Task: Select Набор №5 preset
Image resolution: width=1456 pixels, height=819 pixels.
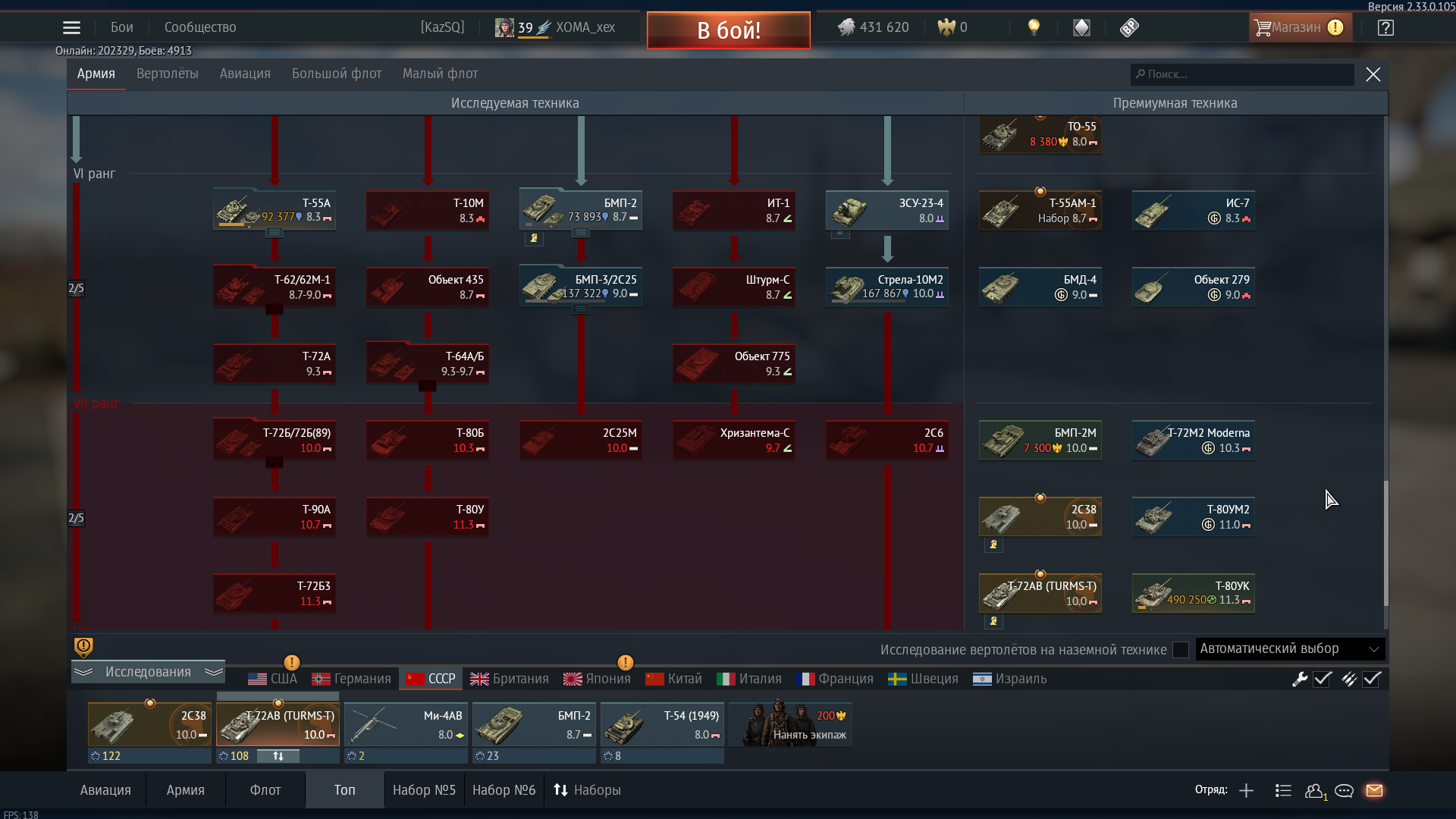Action: pyautogui.click(x=424, y=790)
